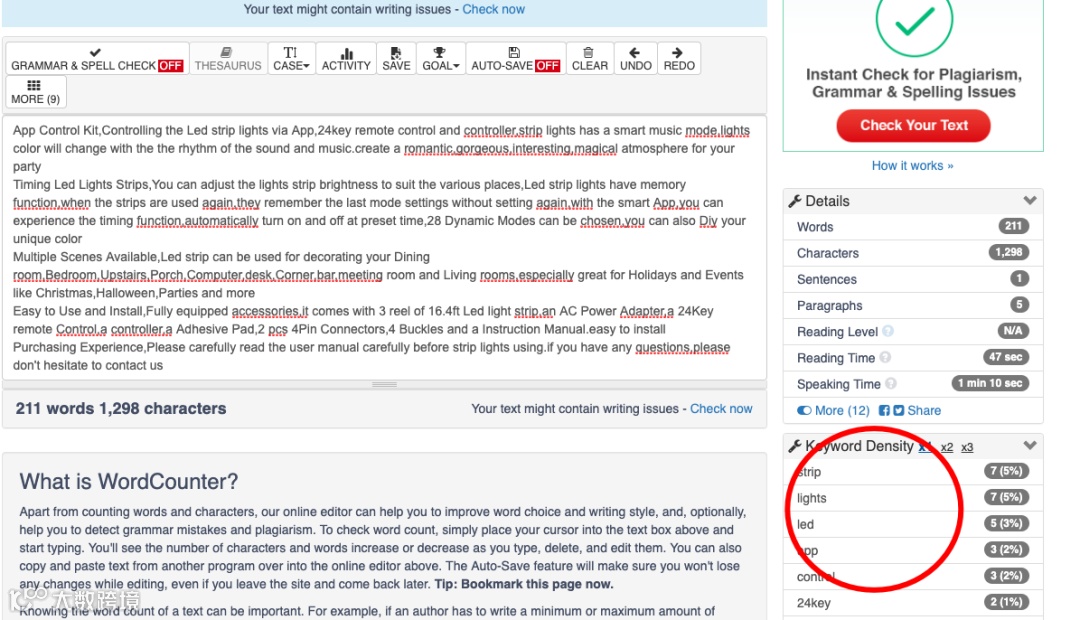
Task: Toggle the Auto-Save off button
Action: 516,58
